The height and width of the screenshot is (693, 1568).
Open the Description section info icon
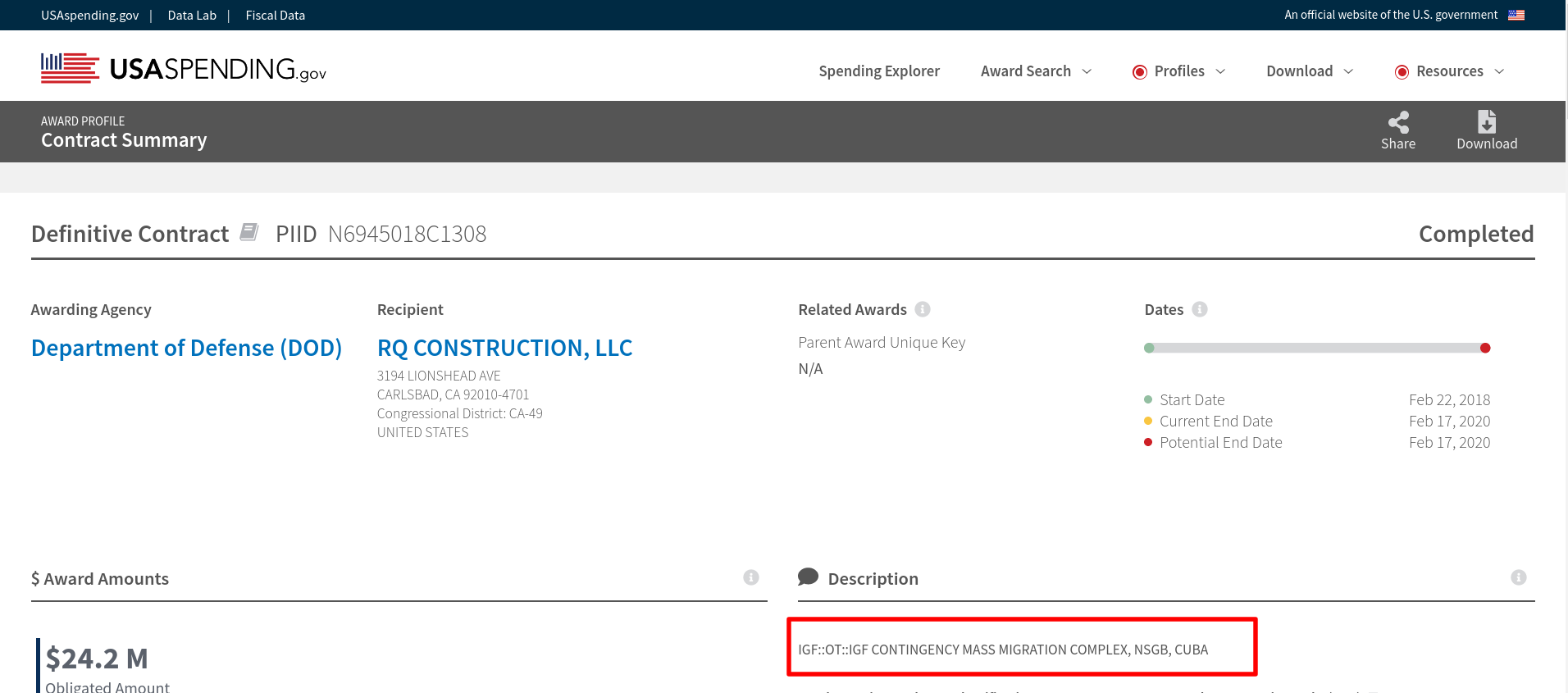click(x=1519, y=577)
